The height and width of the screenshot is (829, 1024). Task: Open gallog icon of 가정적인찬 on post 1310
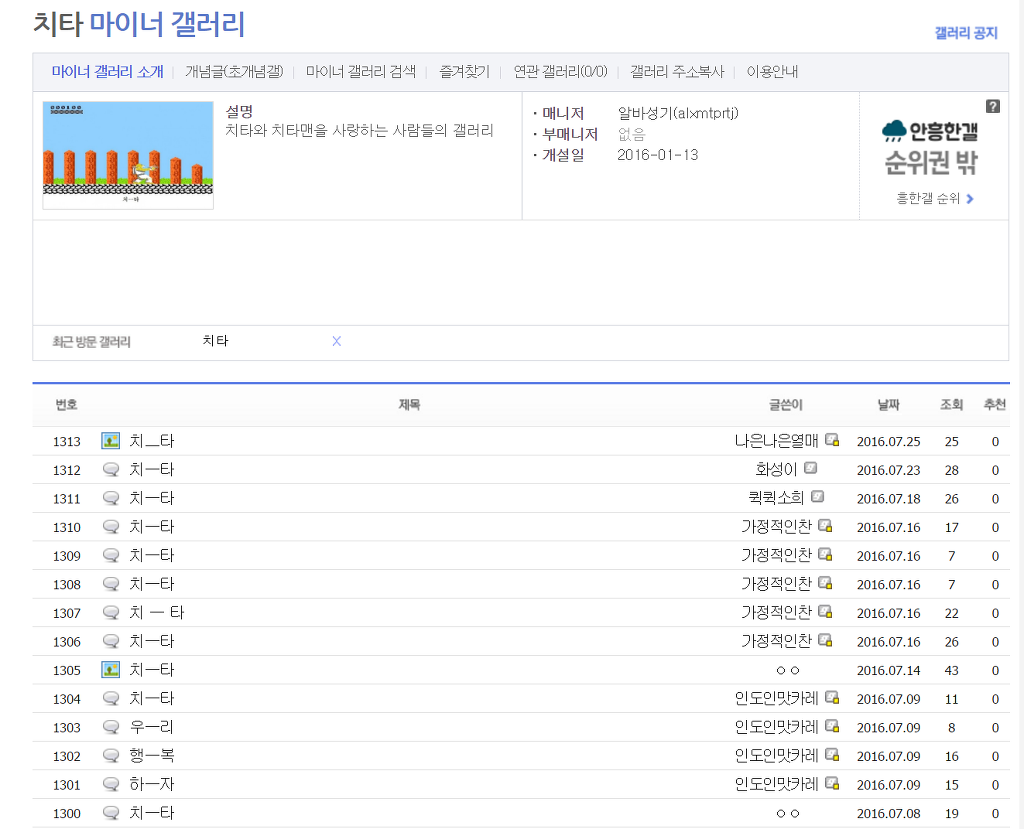tap(825, 525)
